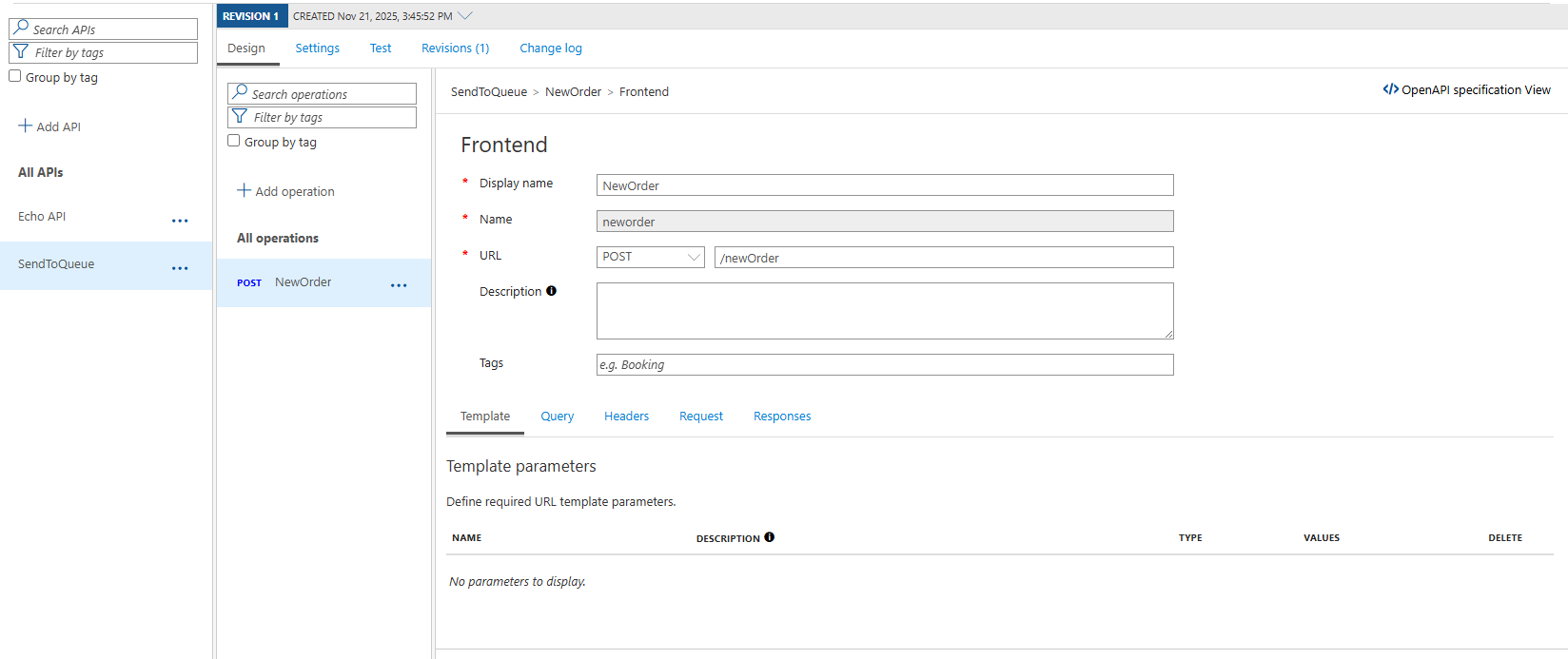Viewport: 1568px width, 659px height.
Task: Select Echo API in the API list
Action: pos(42,217)
